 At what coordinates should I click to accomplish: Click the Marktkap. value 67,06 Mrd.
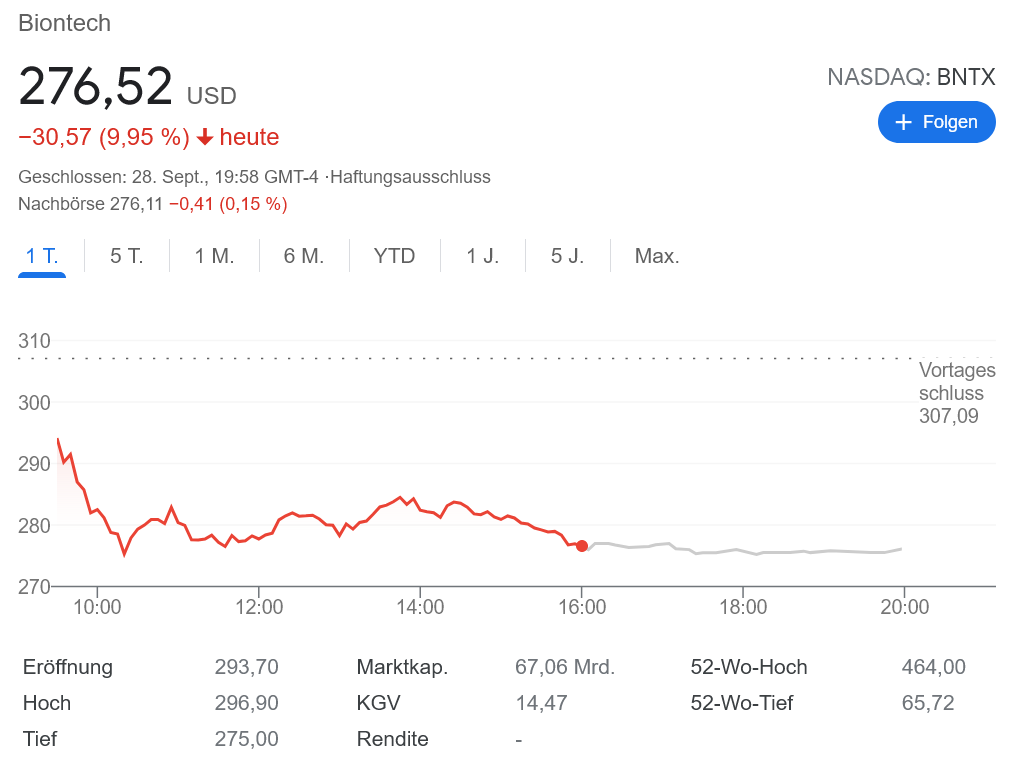pyautogui.click(x=565, y=667)
